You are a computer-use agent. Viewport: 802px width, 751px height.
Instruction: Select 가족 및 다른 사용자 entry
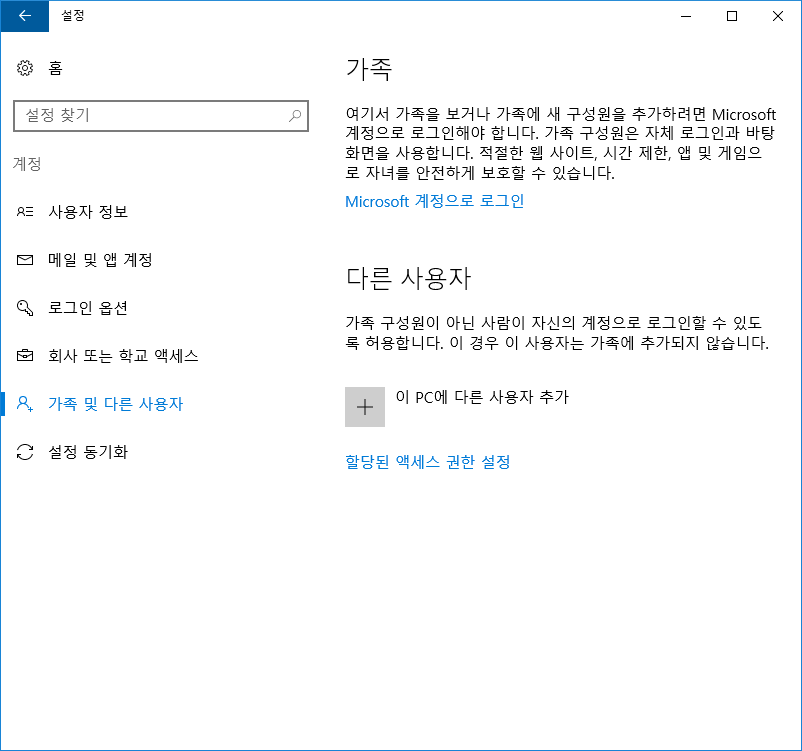(x=115, y=404)
